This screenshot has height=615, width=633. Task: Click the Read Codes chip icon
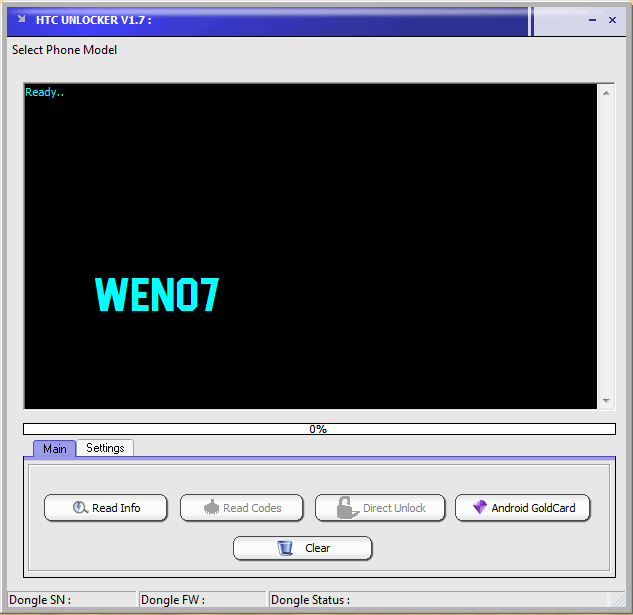click(211, 507)
